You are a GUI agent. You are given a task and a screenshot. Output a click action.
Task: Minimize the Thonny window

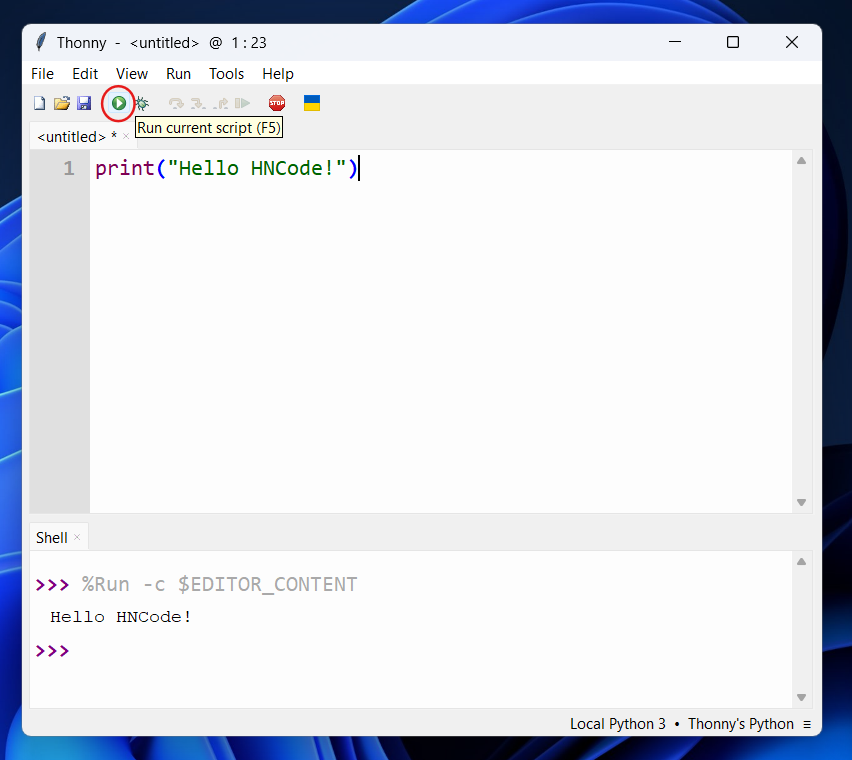(x=675, y=42)
